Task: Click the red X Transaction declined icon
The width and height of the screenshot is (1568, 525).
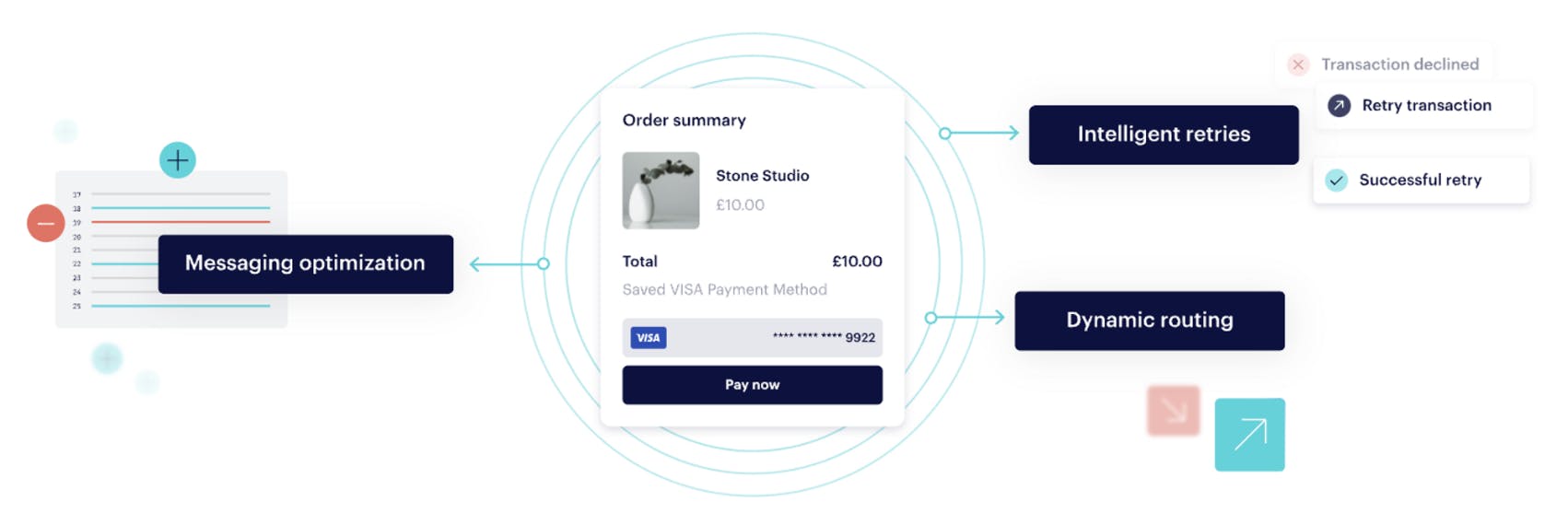Action: pyautogui.click(x=1298, y=64)
